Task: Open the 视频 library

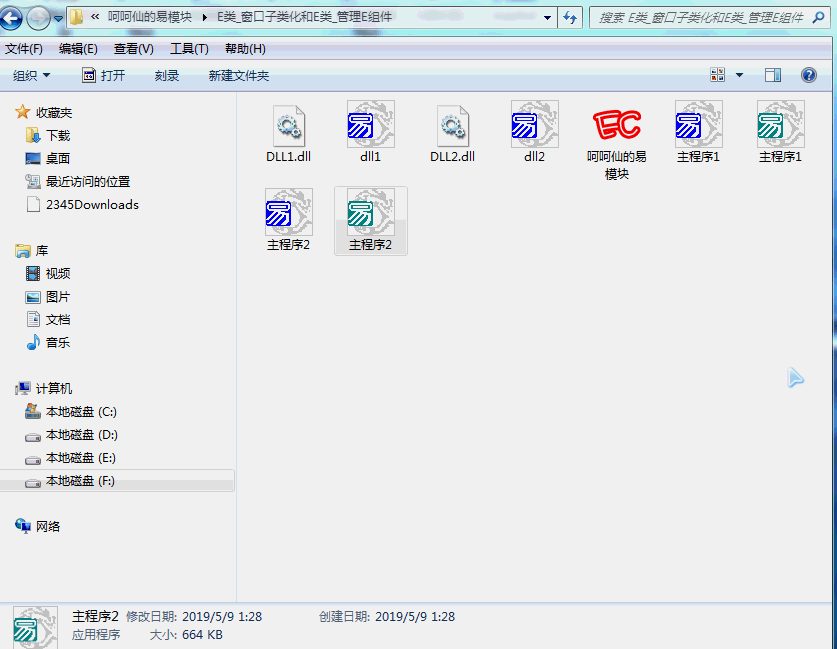Action: [x=58, y=274]
